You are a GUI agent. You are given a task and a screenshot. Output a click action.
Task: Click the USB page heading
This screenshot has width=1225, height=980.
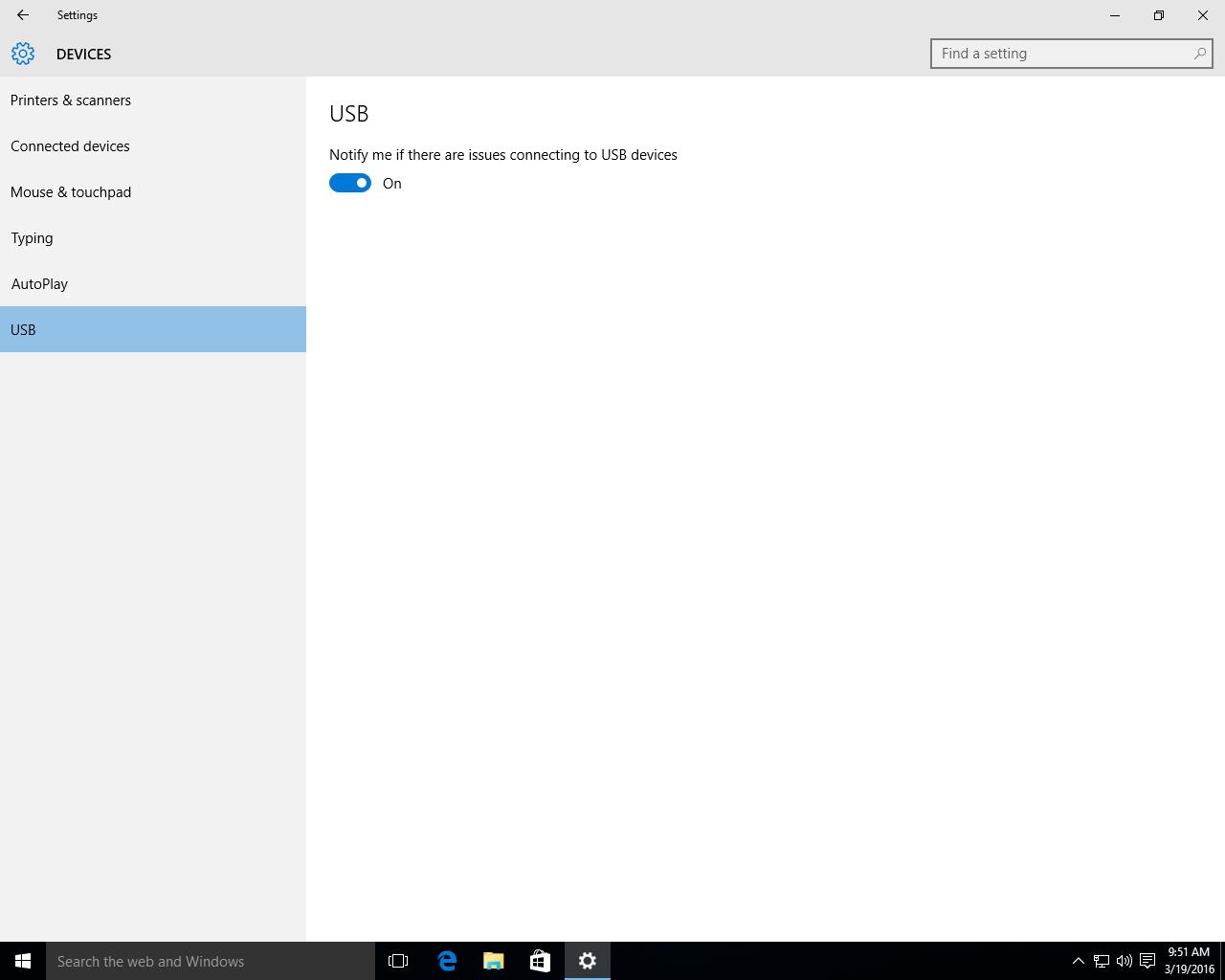pyautogui.click(x=348, y=114)
